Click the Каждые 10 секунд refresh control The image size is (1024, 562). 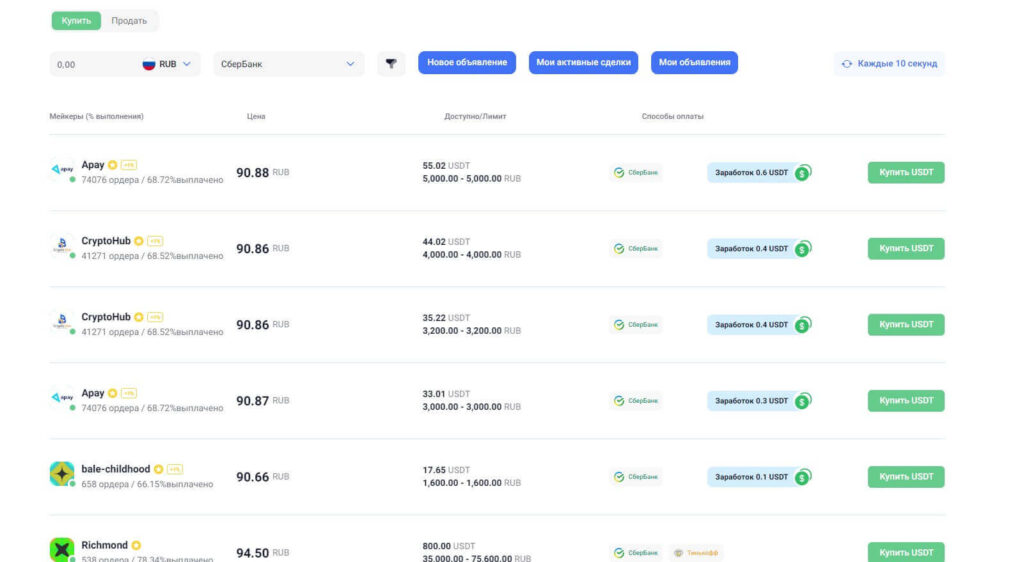click(889, 64)
